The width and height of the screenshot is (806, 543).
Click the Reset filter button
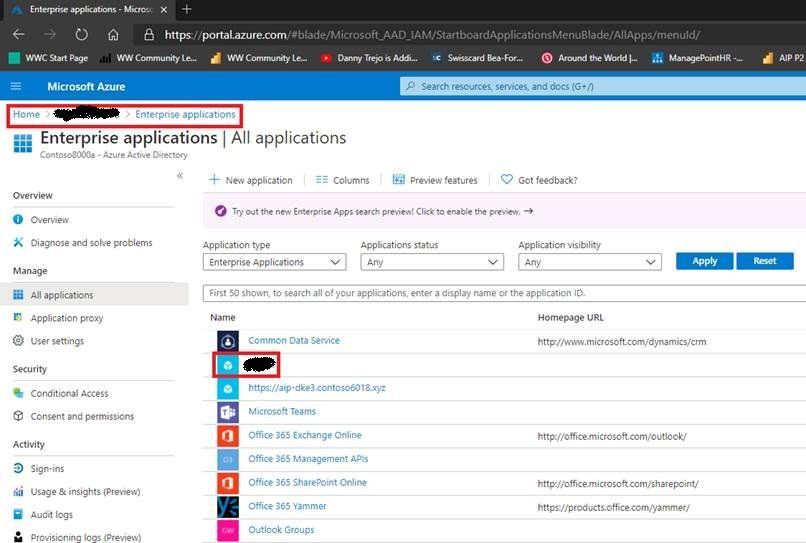click(x=765, y=261)
